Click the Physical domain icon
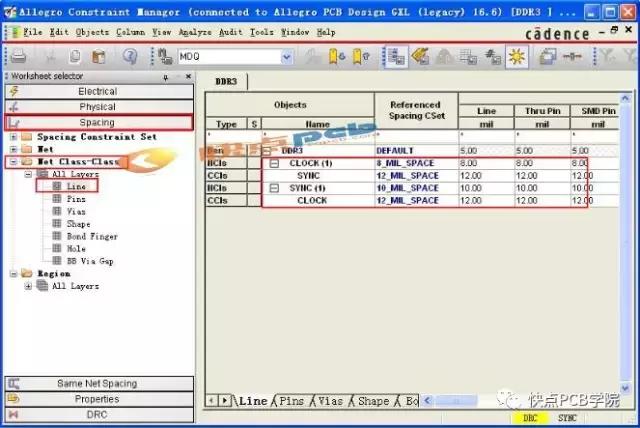Image resolution: width=640 pixels, height=428 pixels. [14, 107]
